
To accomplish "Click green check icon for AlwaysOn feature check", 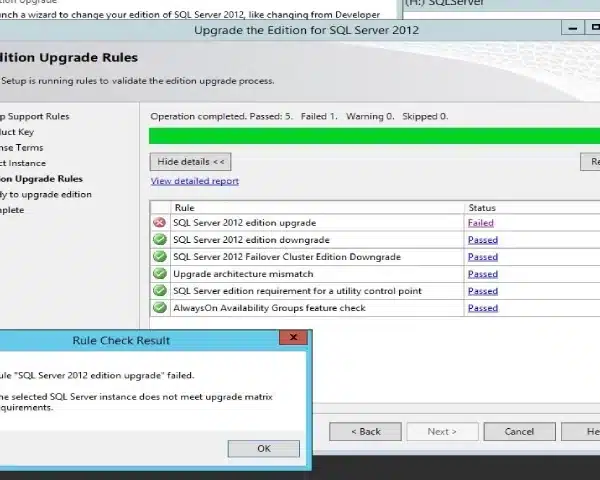I will pos(160,308).
